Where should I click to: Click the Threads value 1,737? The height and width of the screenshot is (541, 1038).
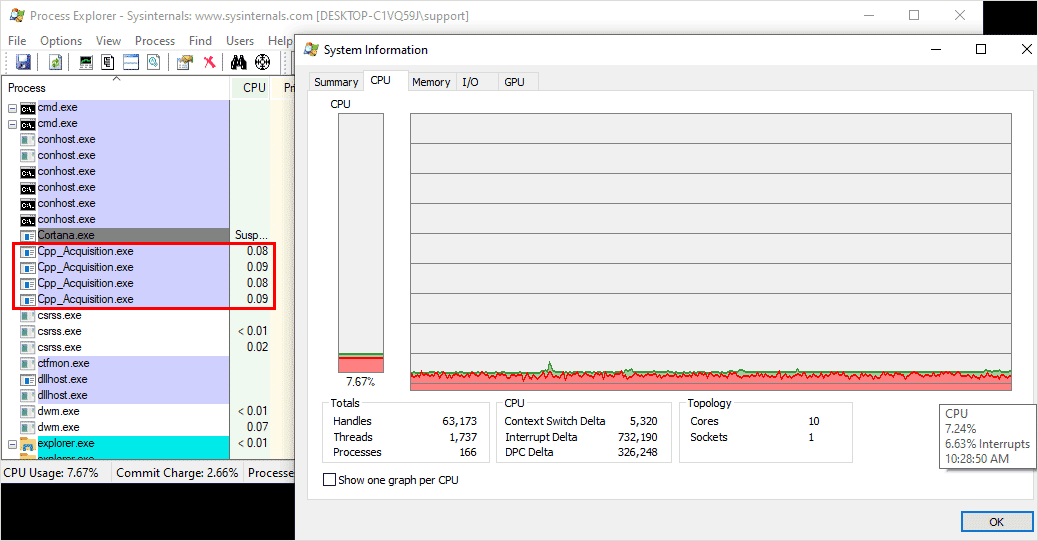[463, 437]
